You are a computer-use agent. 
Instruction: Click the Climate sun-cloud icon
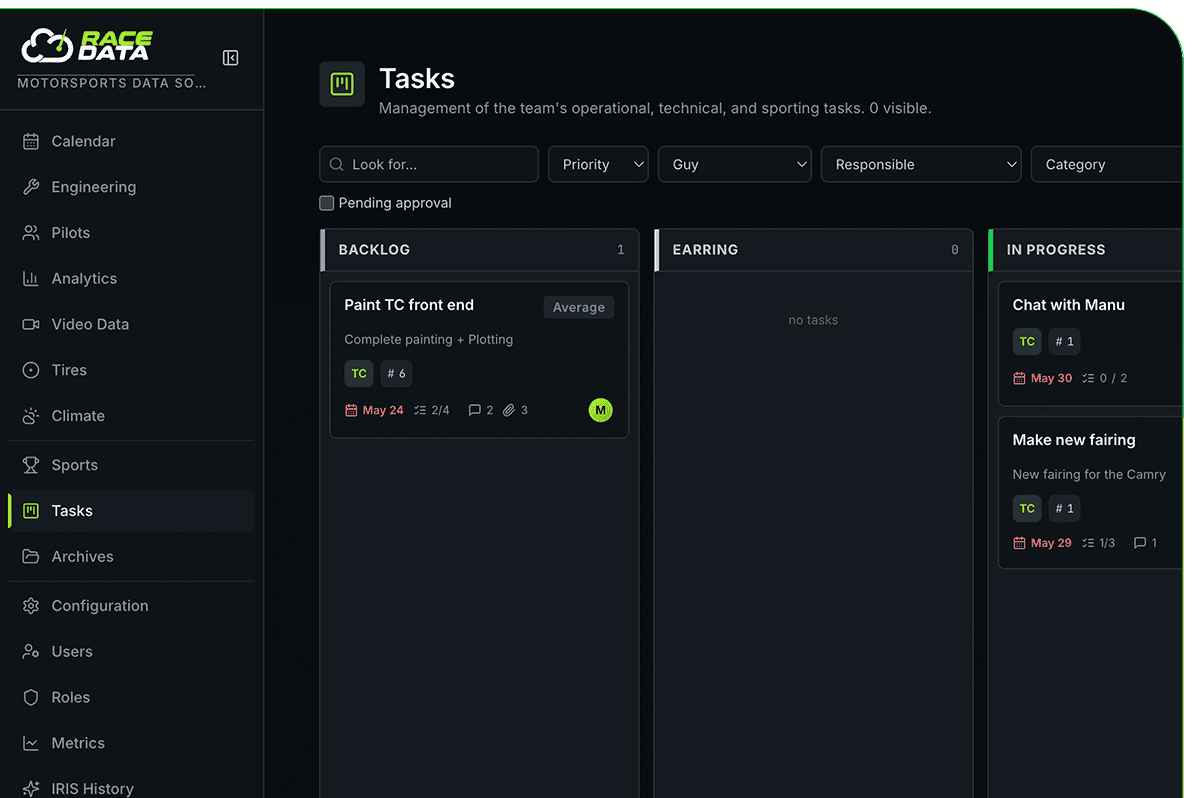tap(30, 416)
